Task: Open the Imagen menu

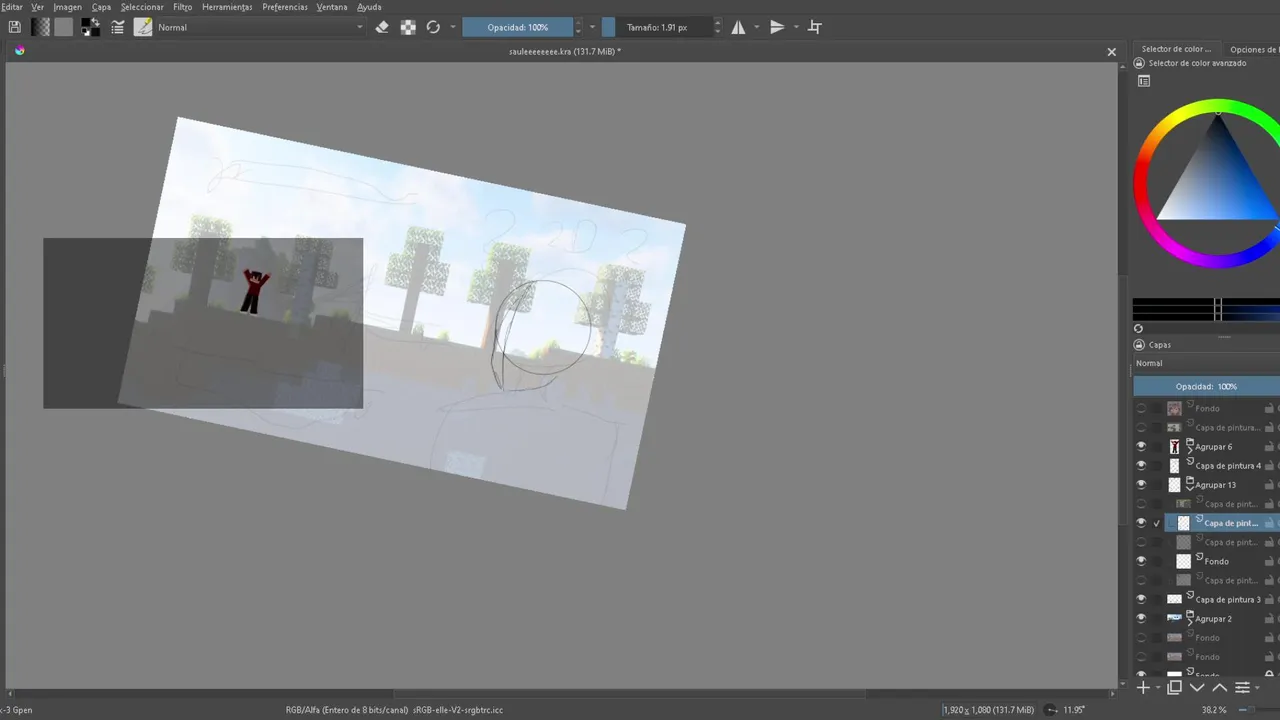Action: click(x=67, y=7)
